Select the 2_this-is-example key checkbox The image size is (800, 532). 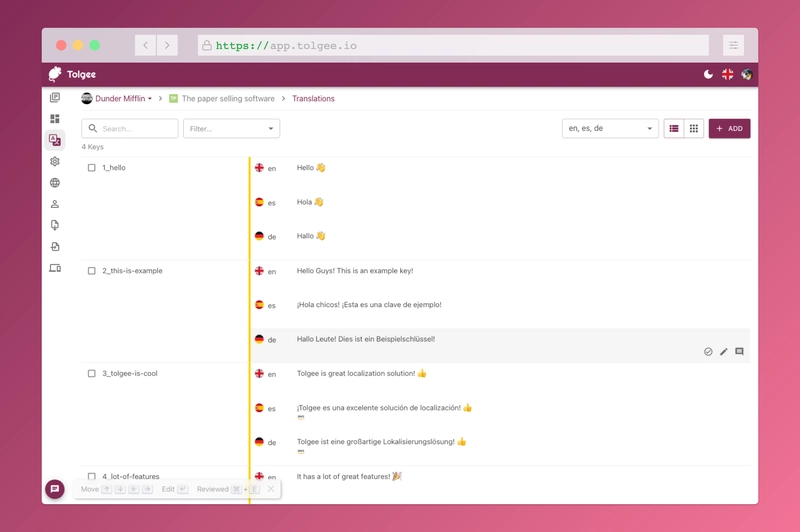[x=92, y=271]
